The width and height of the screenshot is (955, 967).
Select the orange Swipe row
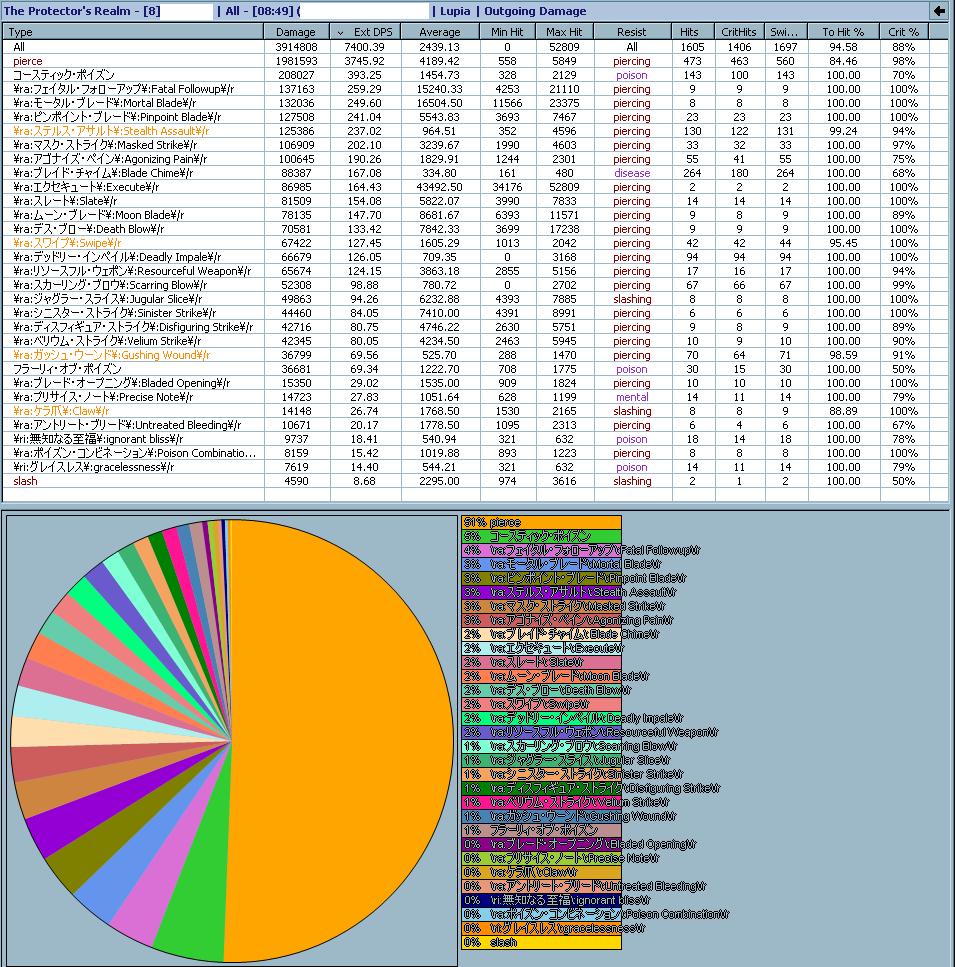475,243
